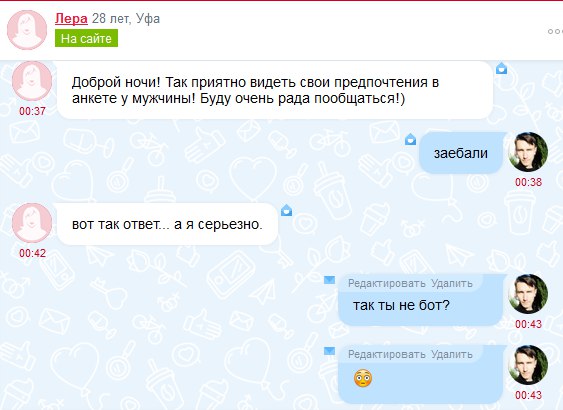
Task: Open Лера's profile name link
Action: click(x=71, y=19)
